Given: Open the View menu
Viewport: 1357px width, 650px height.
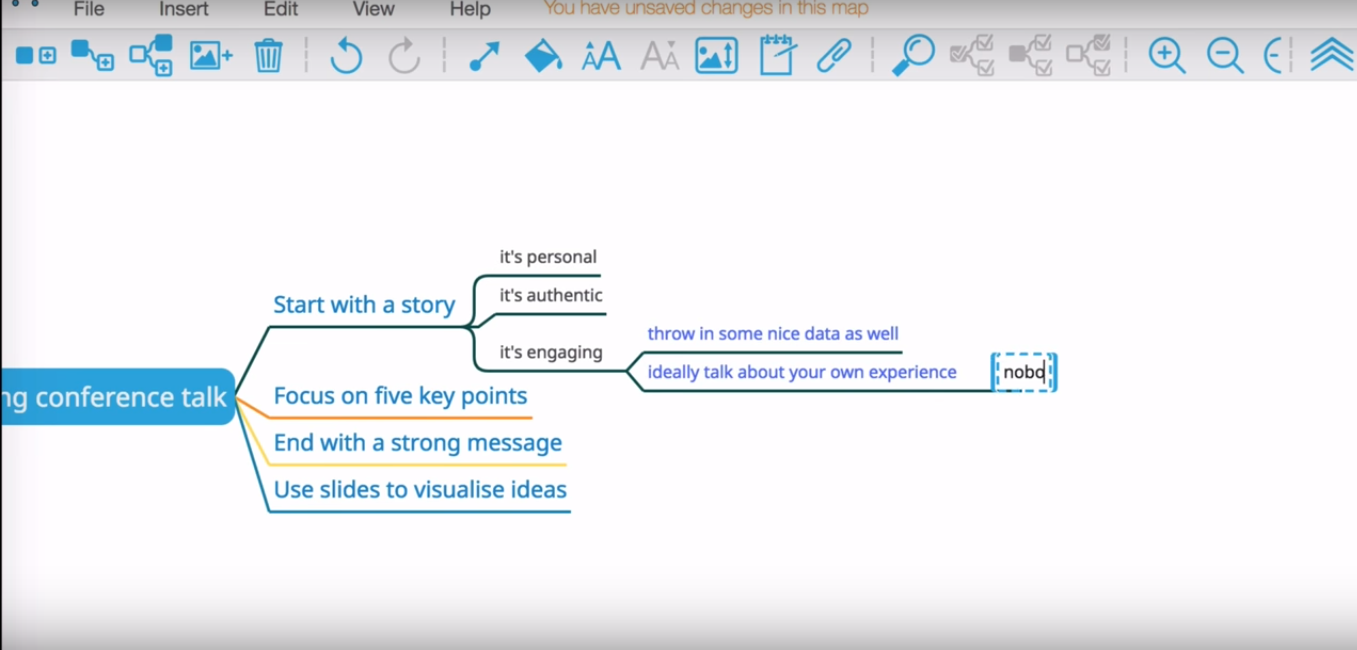Looking at the screenshot, I should point(374,9).
